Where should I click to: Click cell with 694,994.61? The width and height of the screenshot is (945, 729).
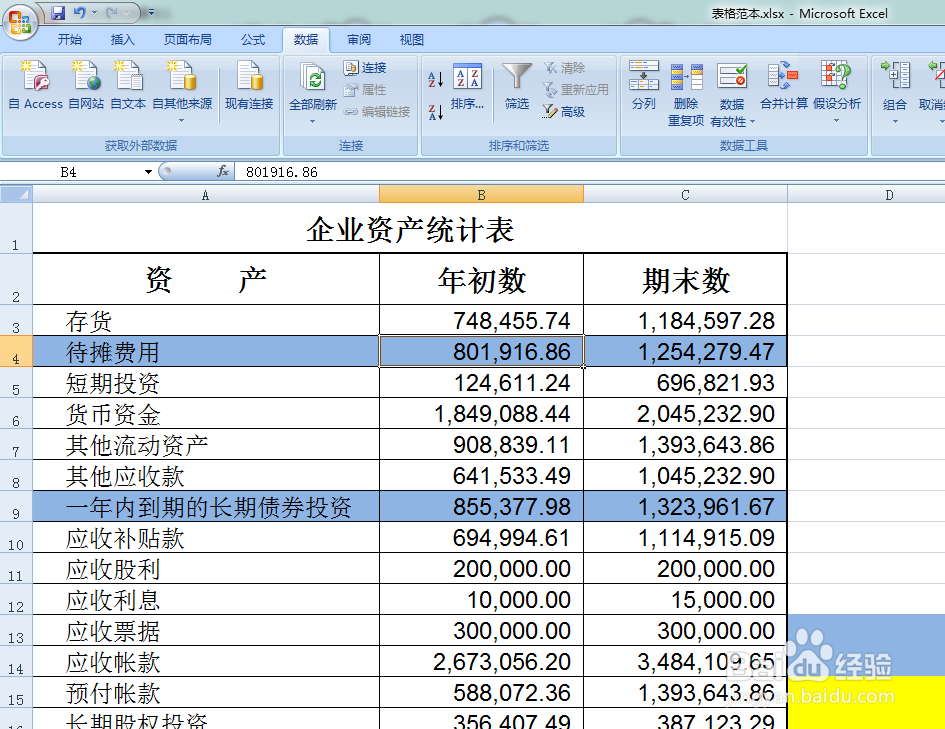(x=482, y=537)
